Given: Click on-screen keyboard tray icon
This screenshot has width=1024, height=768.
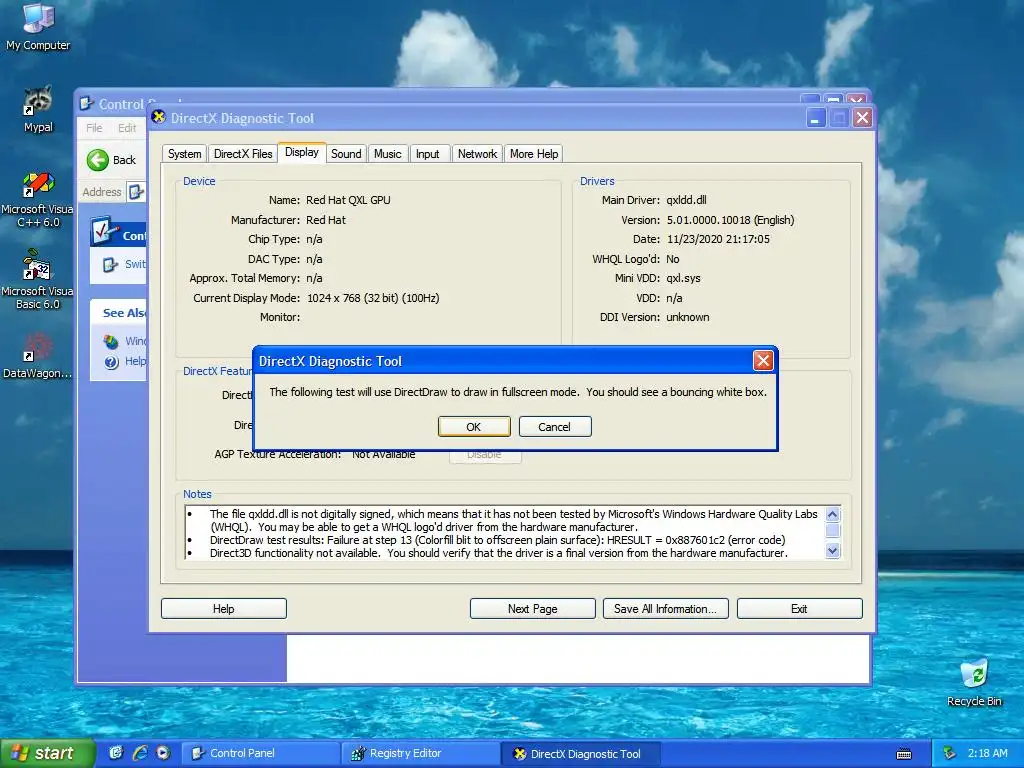Looking at the screenshot, I should click(x=904, y=754).
